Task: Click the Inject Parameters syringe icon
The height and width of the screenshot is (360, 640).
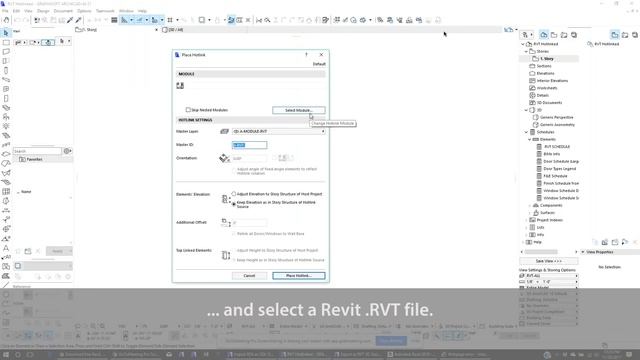Action: click(x=79, y=20)
